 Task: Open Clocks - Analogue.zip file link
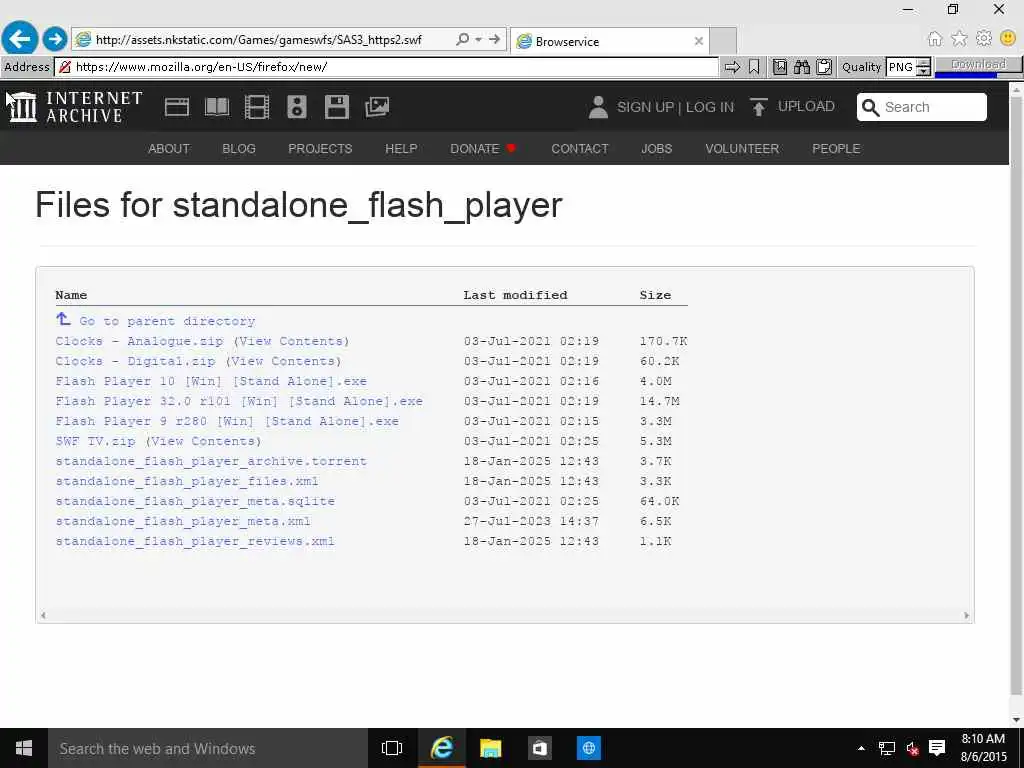coord(139,341)
